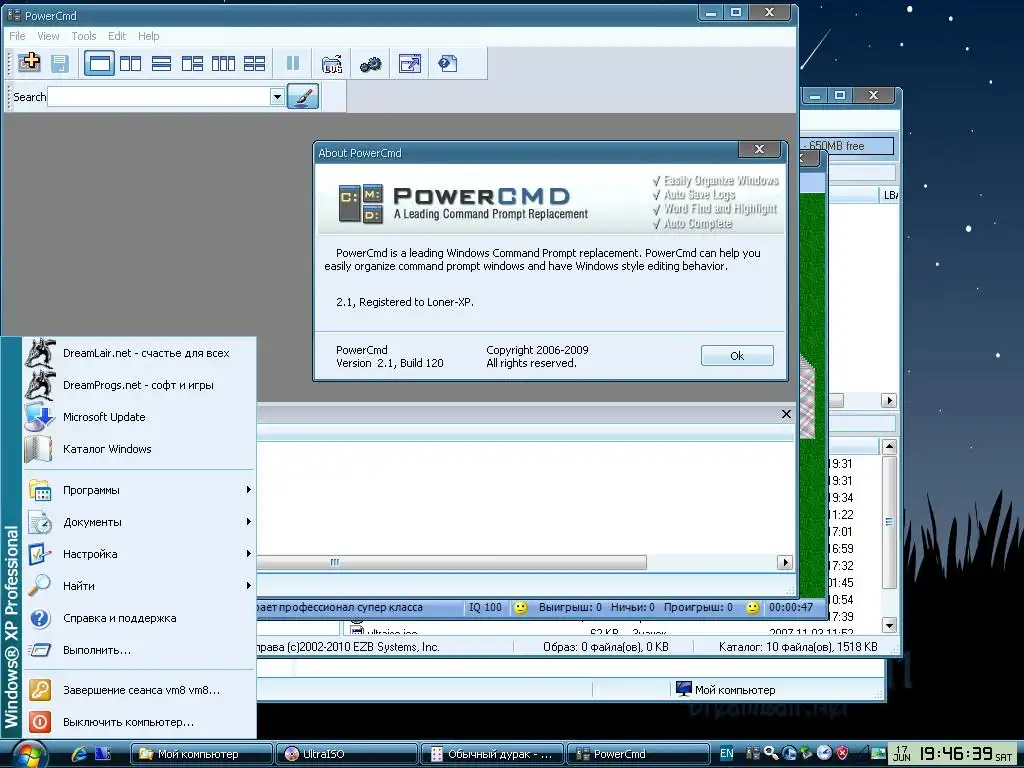Toggle the highlight brush button beside Search
The image size is (1024, 768).
[303, 97]
